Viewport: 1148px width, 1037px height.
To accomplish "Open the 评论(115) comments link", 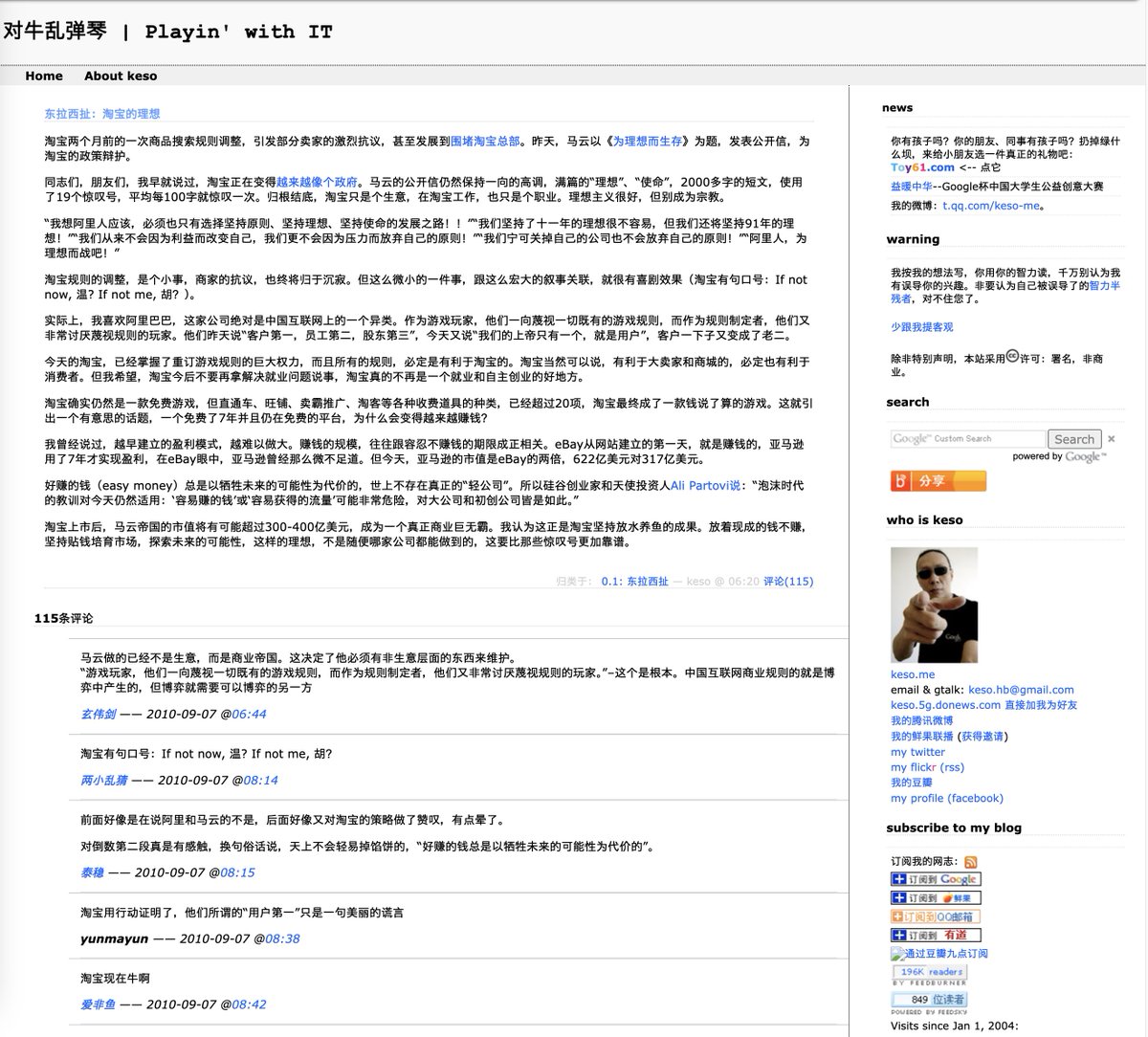I will (788, 581).
